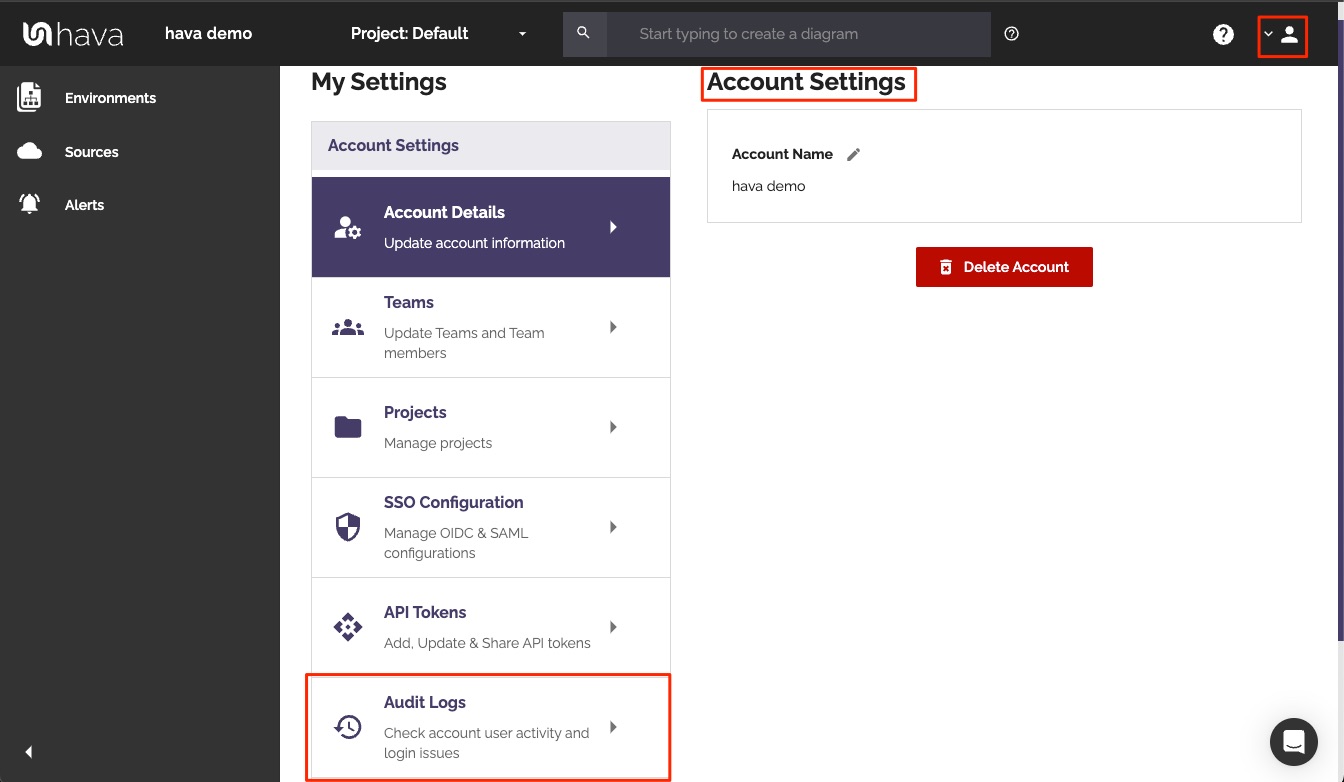Expand the Teams settings arrow
The height and width of the screenshot is (782, 1344).
[613, 327]
